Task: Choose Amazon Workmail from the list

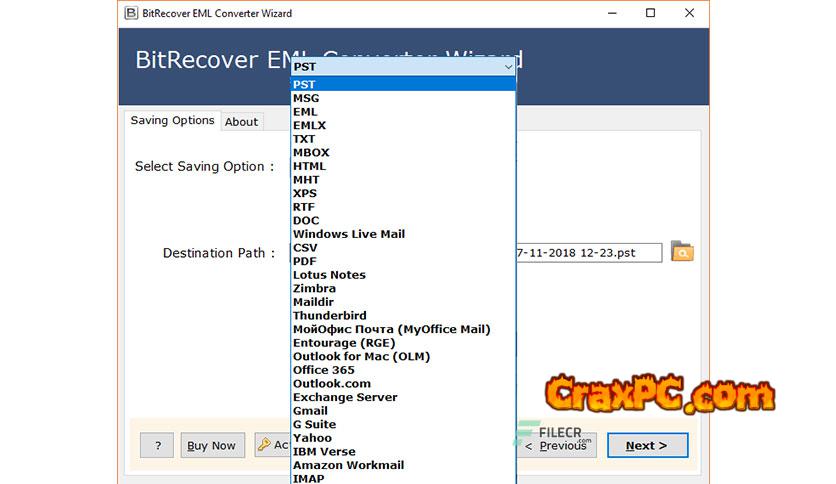Action: [x=348, y=465]
